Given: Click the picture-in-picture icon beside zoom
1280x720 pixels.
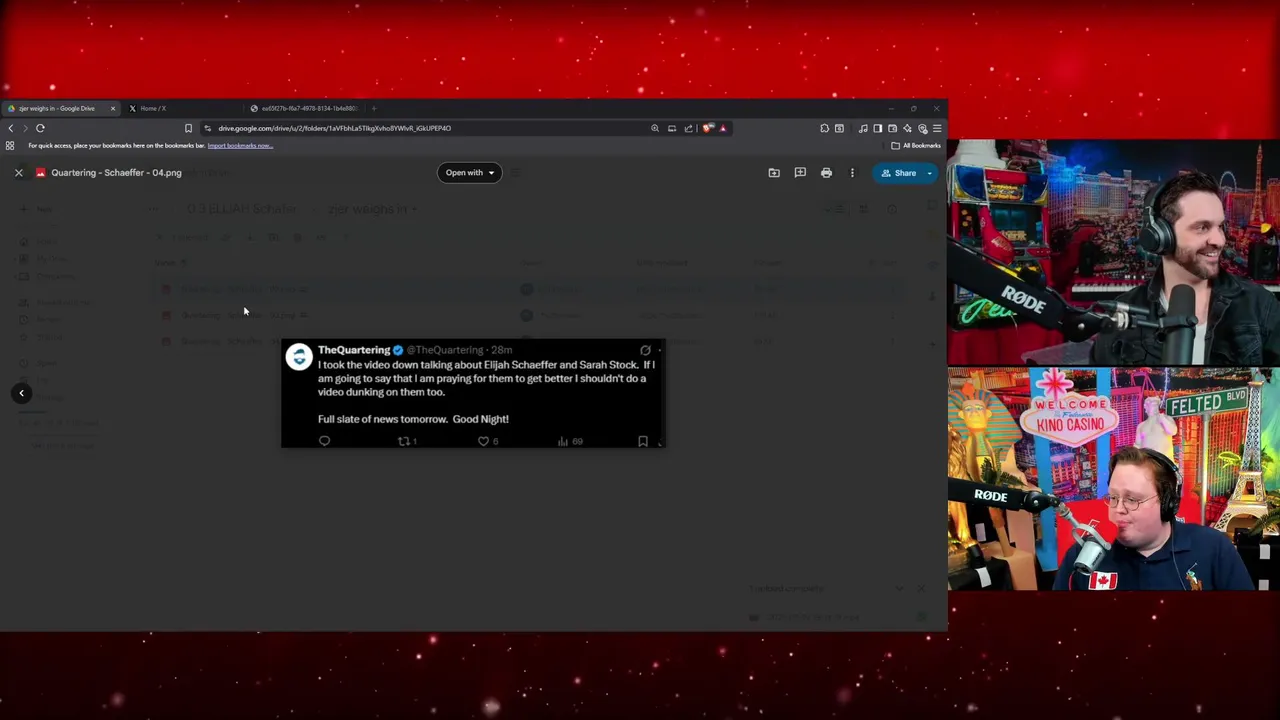Looking at the screenshot, I should (672, 128).
